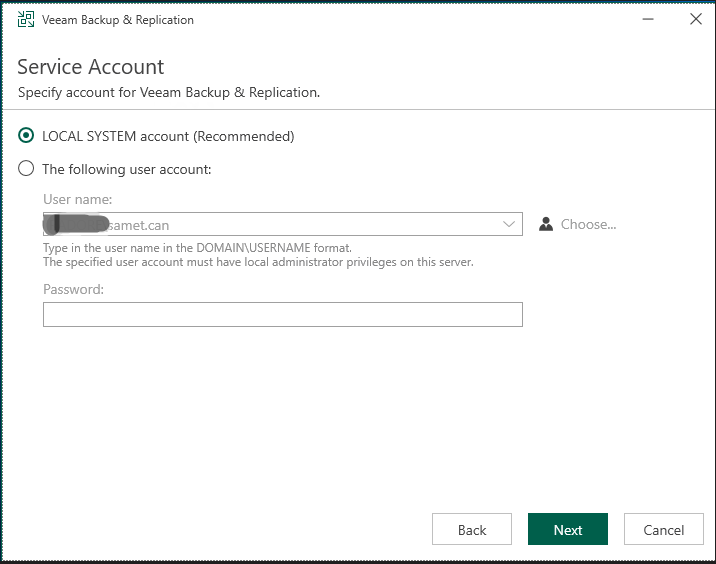Click the 'User name:' label

[78, 199]
